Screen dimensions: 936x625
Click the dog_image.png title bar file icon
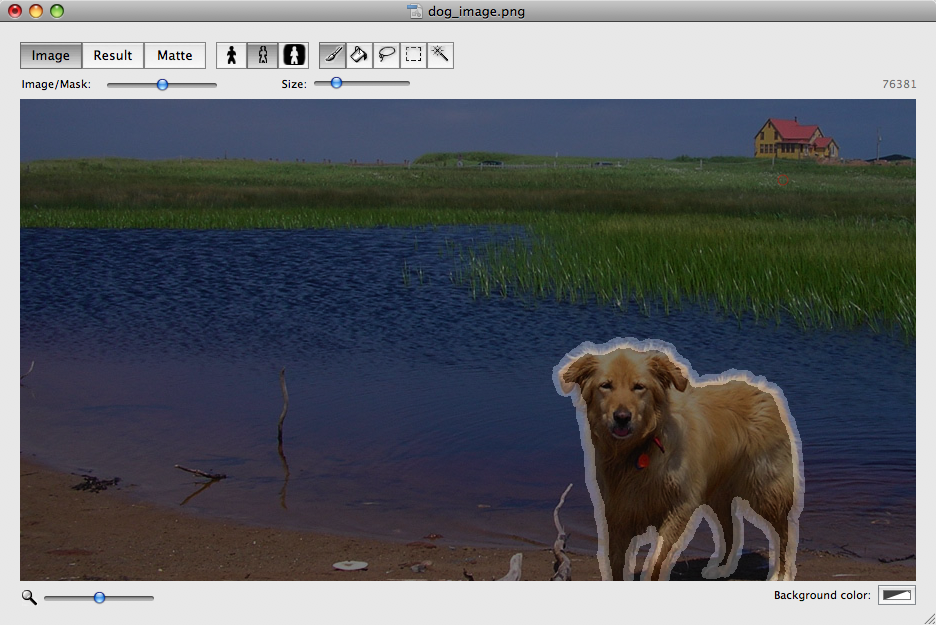point(414,12)
